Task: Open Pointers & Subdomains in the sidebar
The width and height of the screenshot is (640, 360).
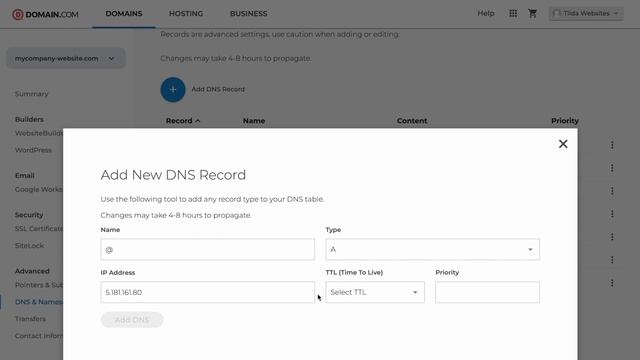Action: tap(39, 285)
